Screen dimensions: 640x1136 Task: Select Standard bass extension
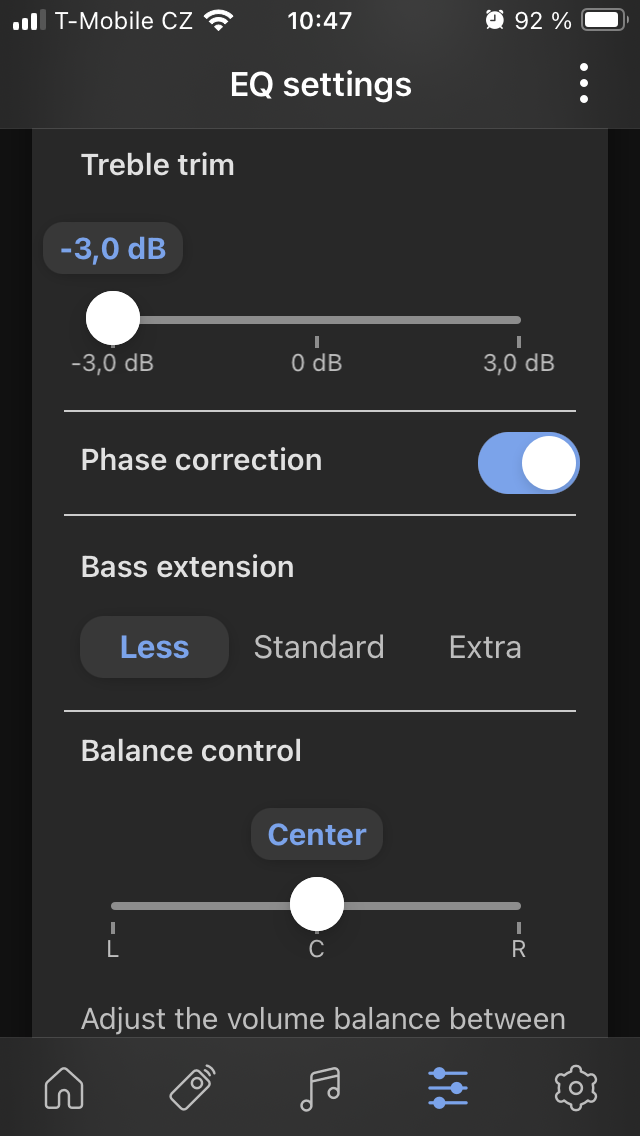tap(319, 647)
